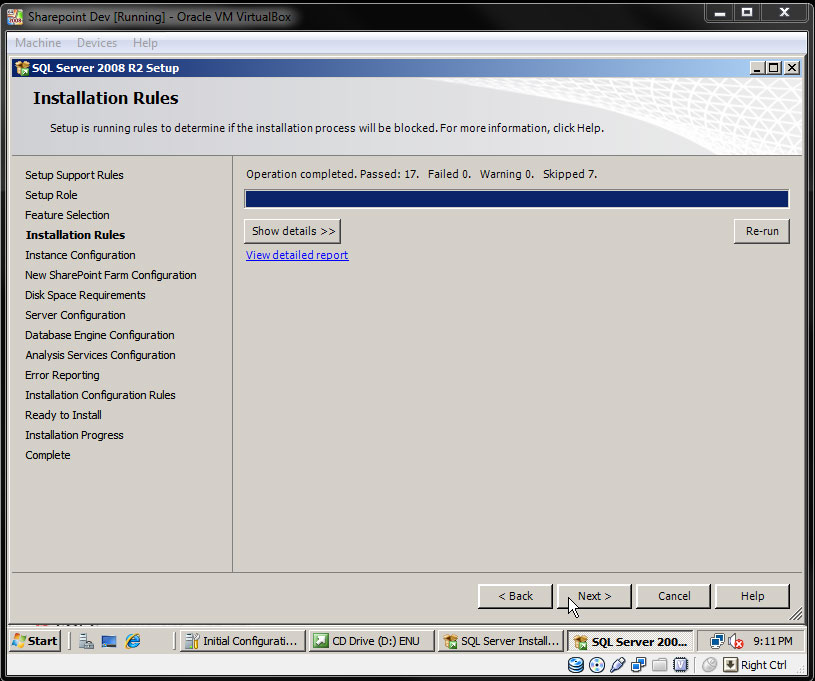Viewport: 815px width, 681px height.
Task: Switch to SQL Server Installation Center taskbar item
Action: point(500,641)
